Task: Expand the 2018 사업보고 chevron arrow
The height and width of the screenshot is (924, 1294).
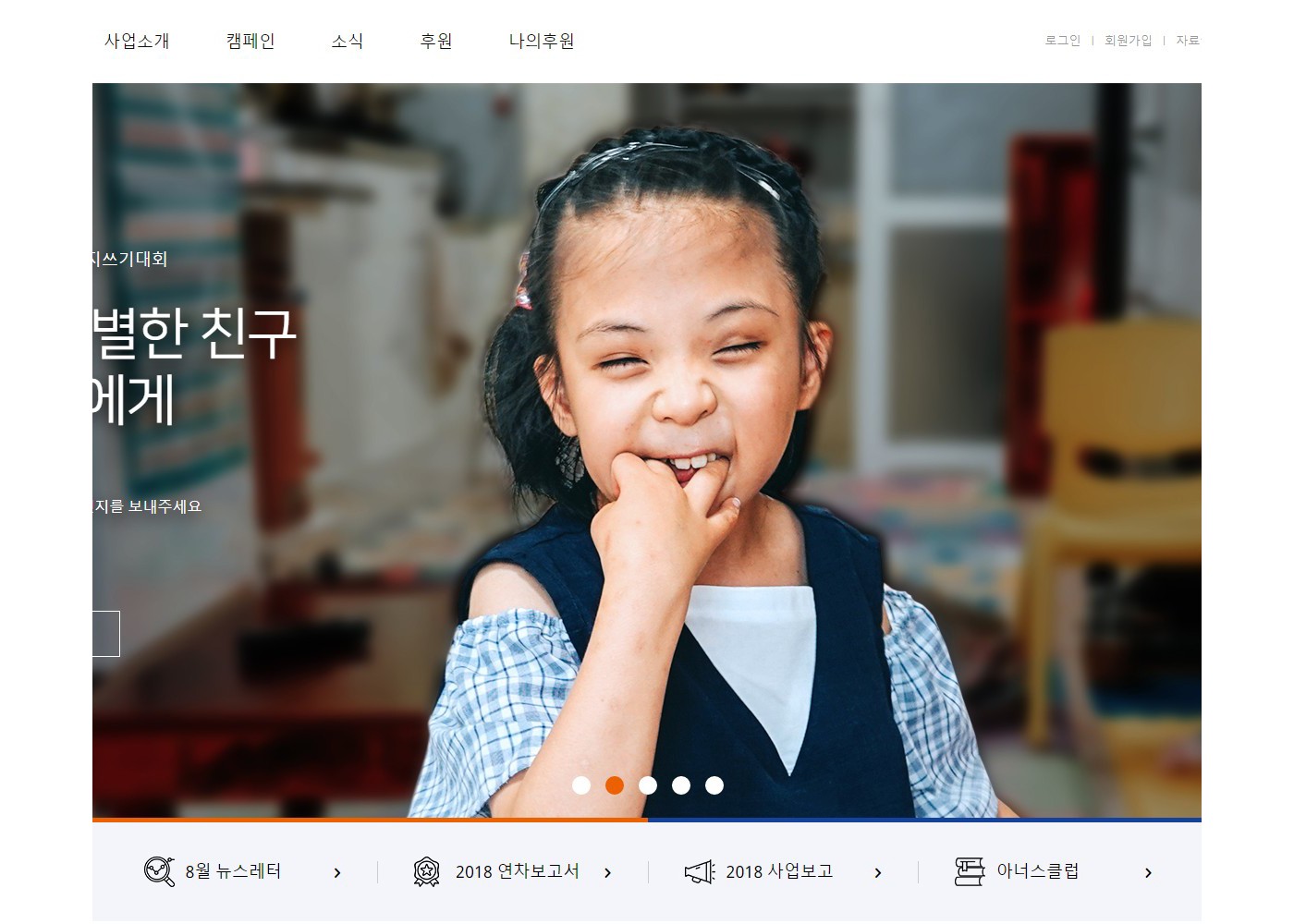Action: pos(878,872)
